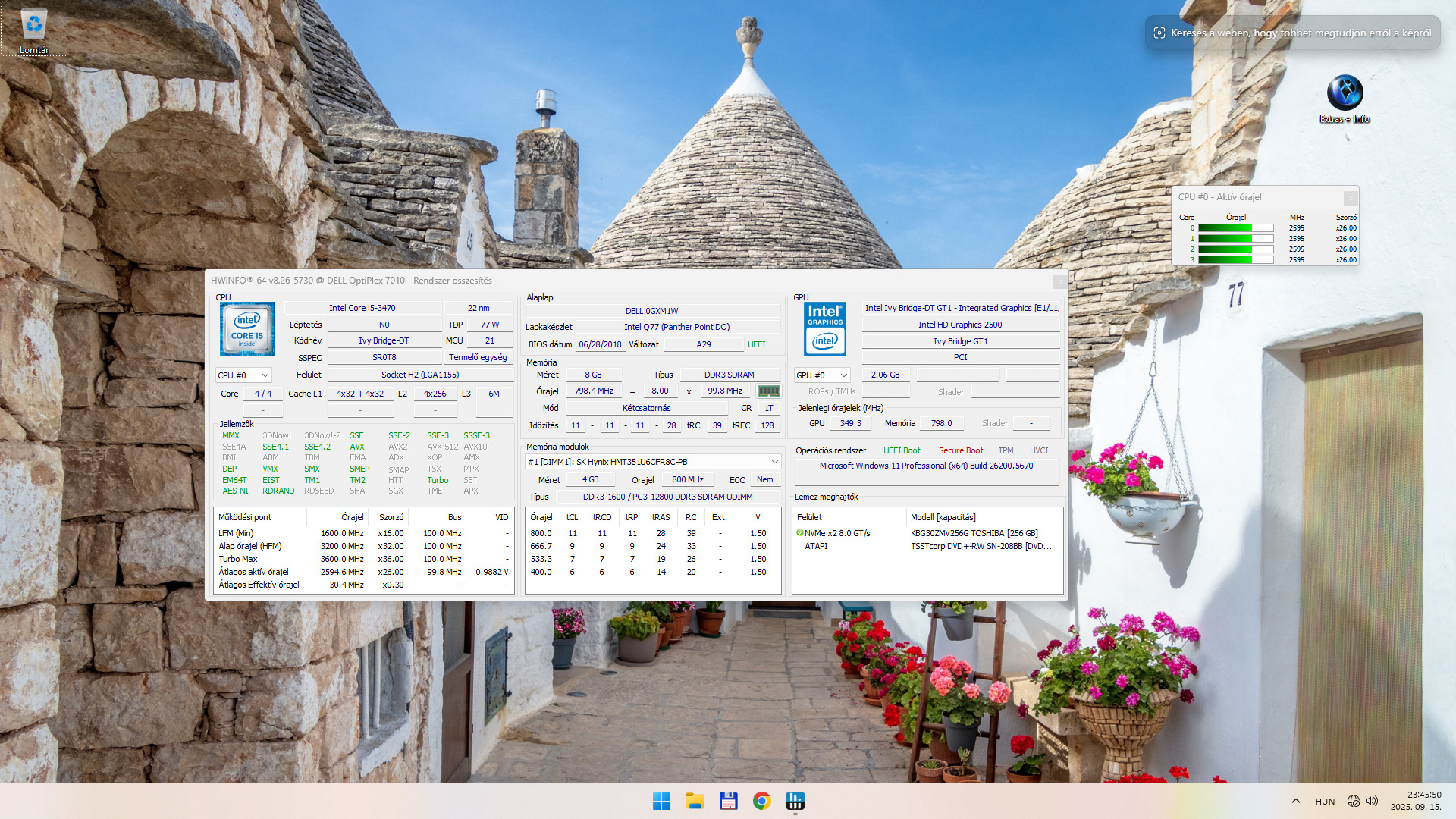Click the Intel Core i5 CPU logo
1456x819 pixels.
point(246,329)
